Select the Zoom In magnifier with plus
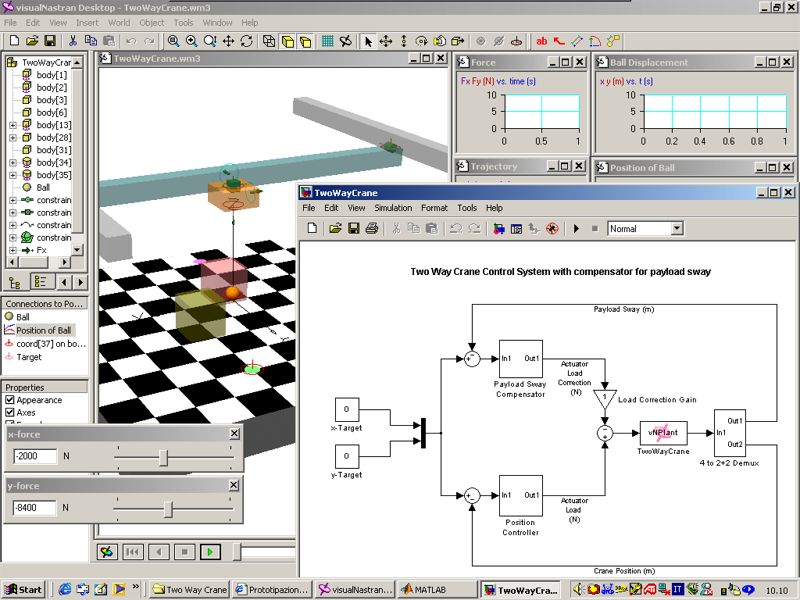Viewport: 800px width, 600px height. (192, 41)
